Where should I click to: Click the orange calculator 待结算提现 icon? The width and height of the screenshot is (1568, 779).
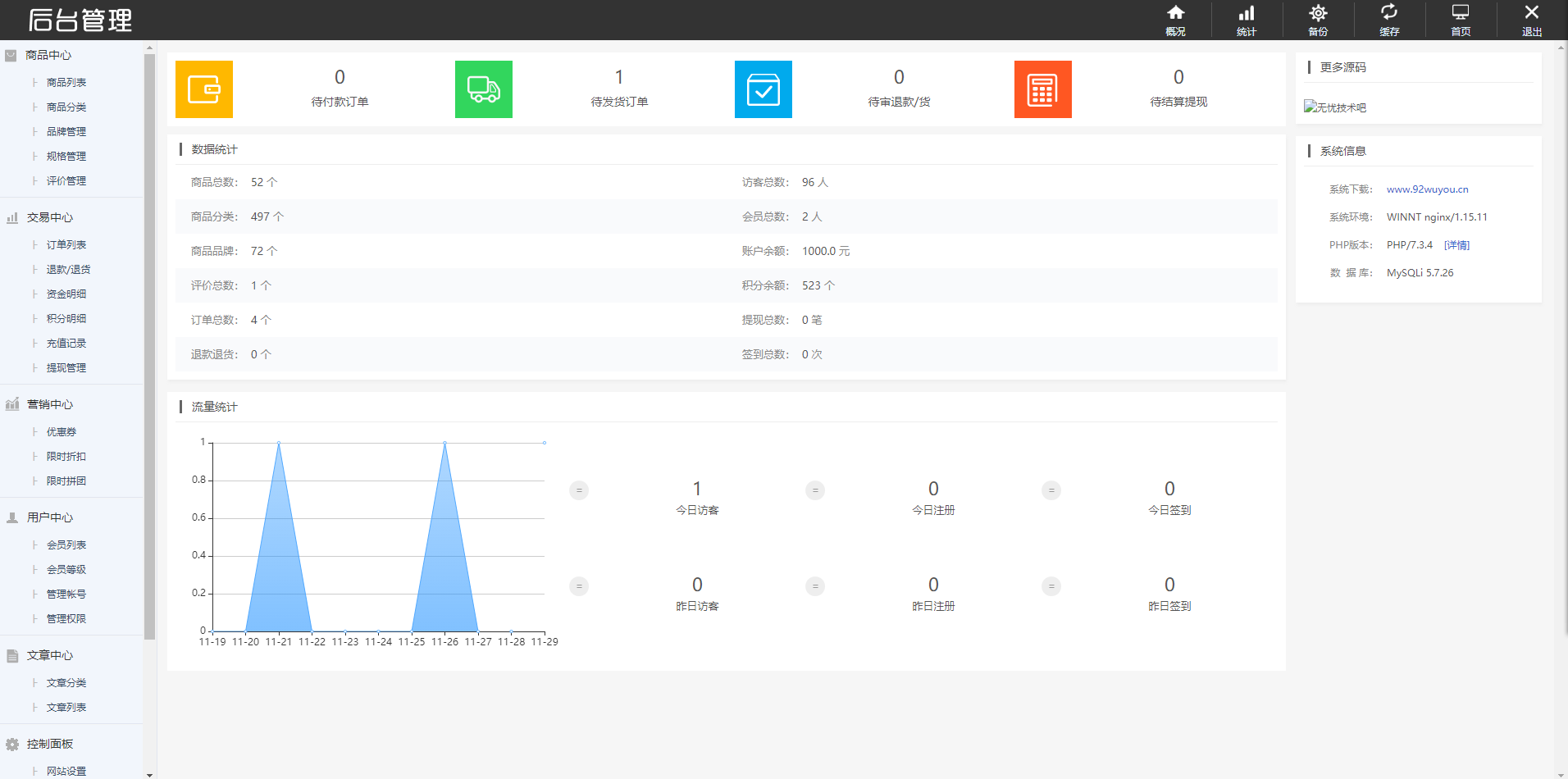click(x=1043, y=89)
